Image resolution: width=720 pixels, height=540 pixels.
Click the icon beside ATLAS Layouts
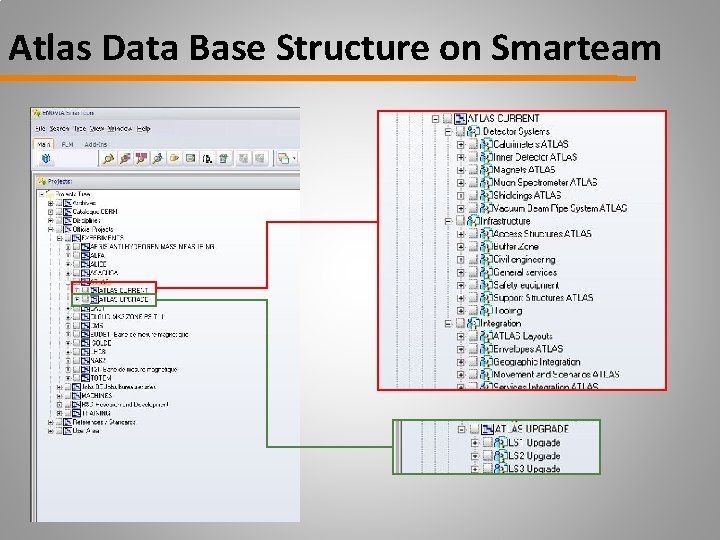point(486,336)
